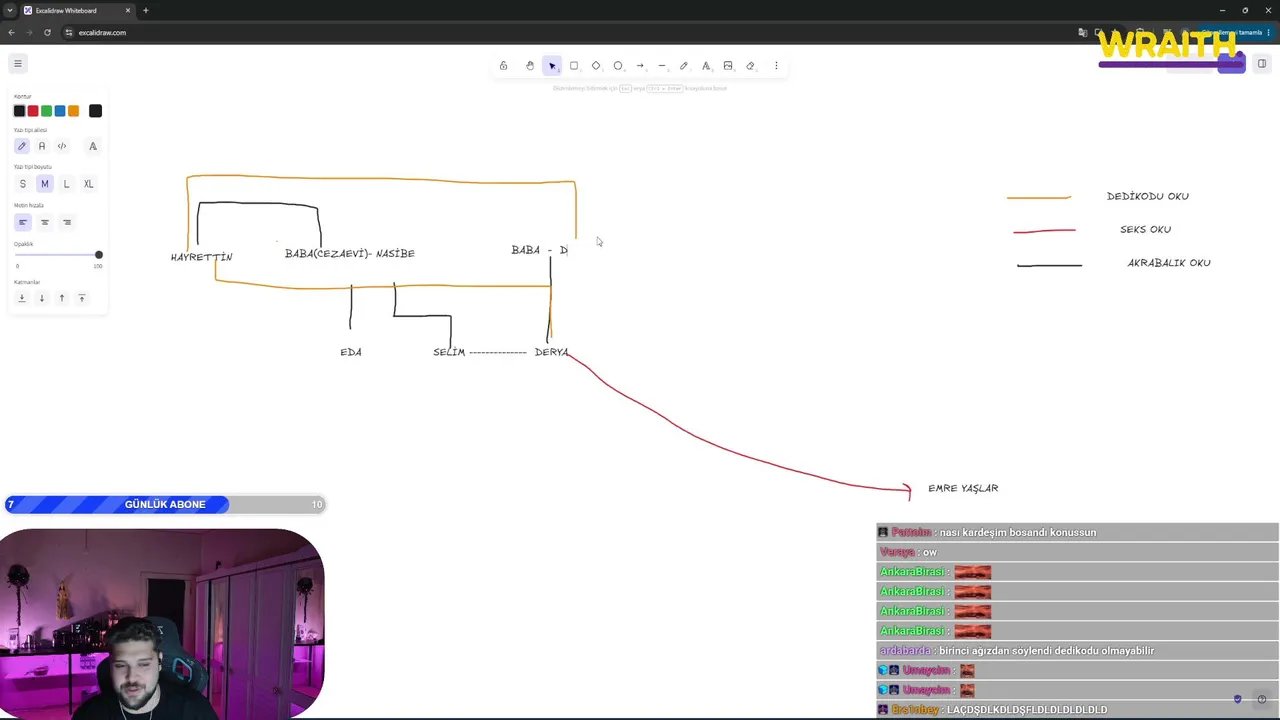
Task: Open the more tools three-dot menu
Action: point(776,66)
